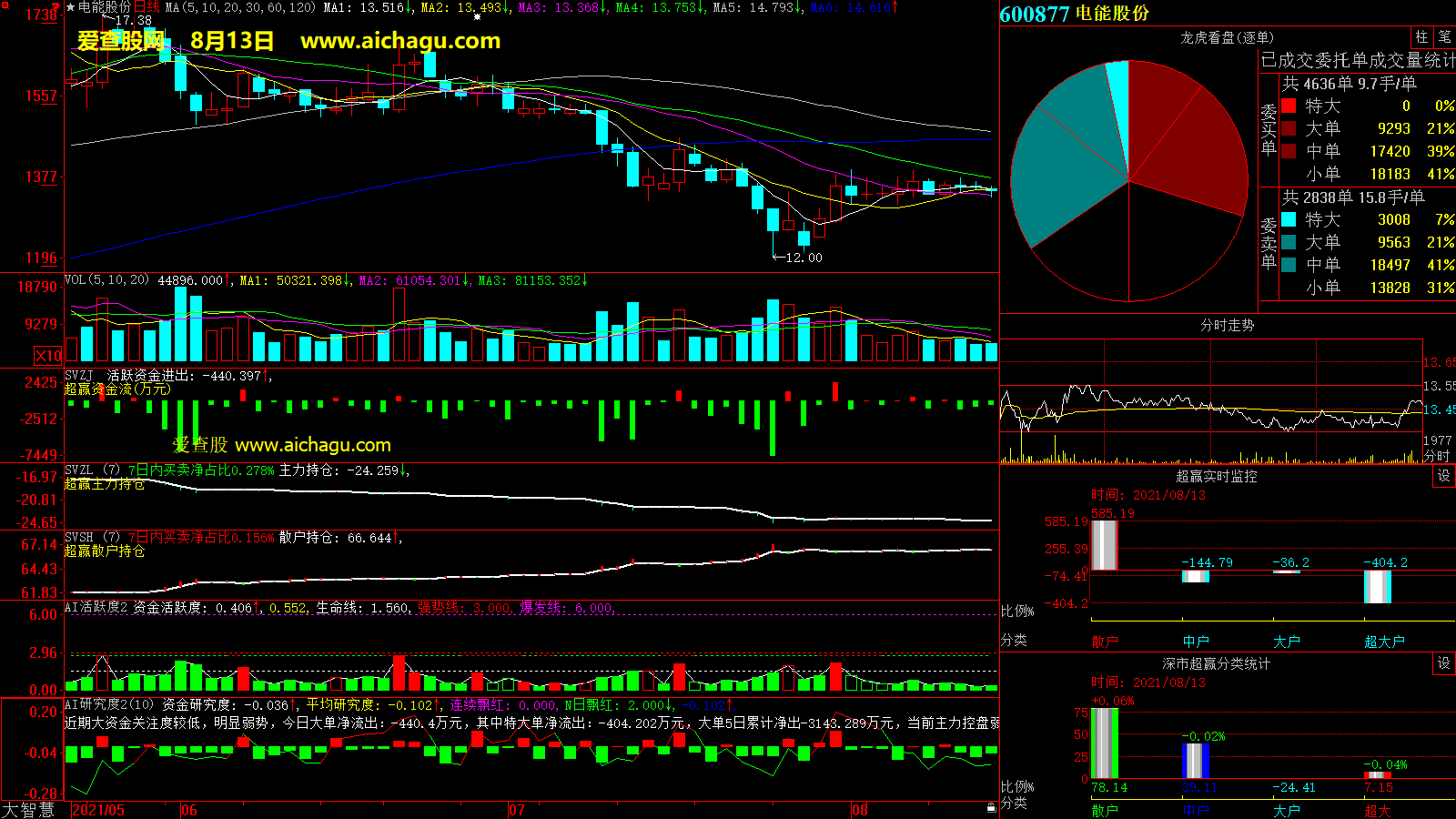Click the lock icon at bottom of chart
The height and width of the screenshot is (819, 1456).
991,807
